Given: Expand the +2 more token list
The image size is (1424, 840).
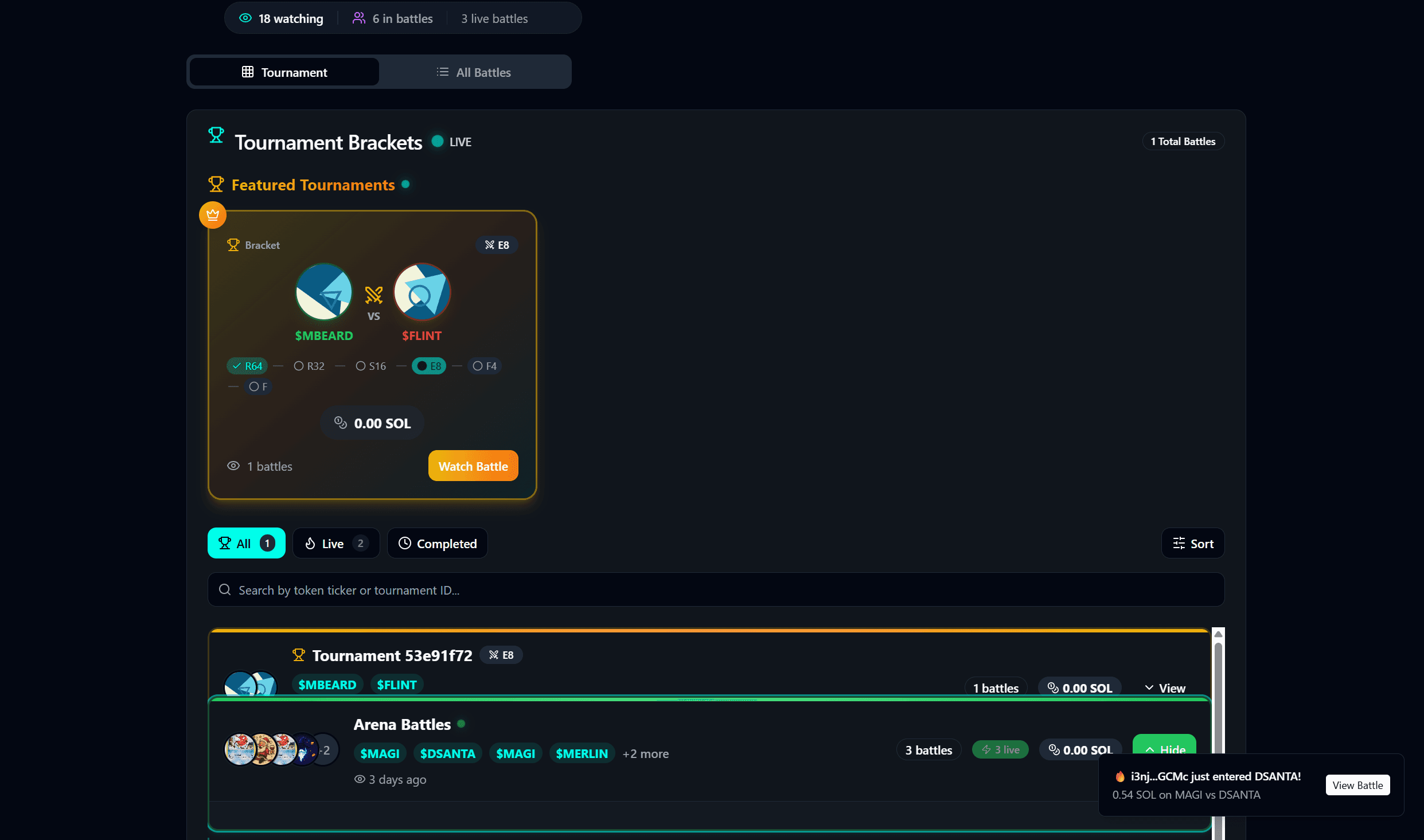Looking at the screenshot, I should pyautogui.click(x=646, y=753).
